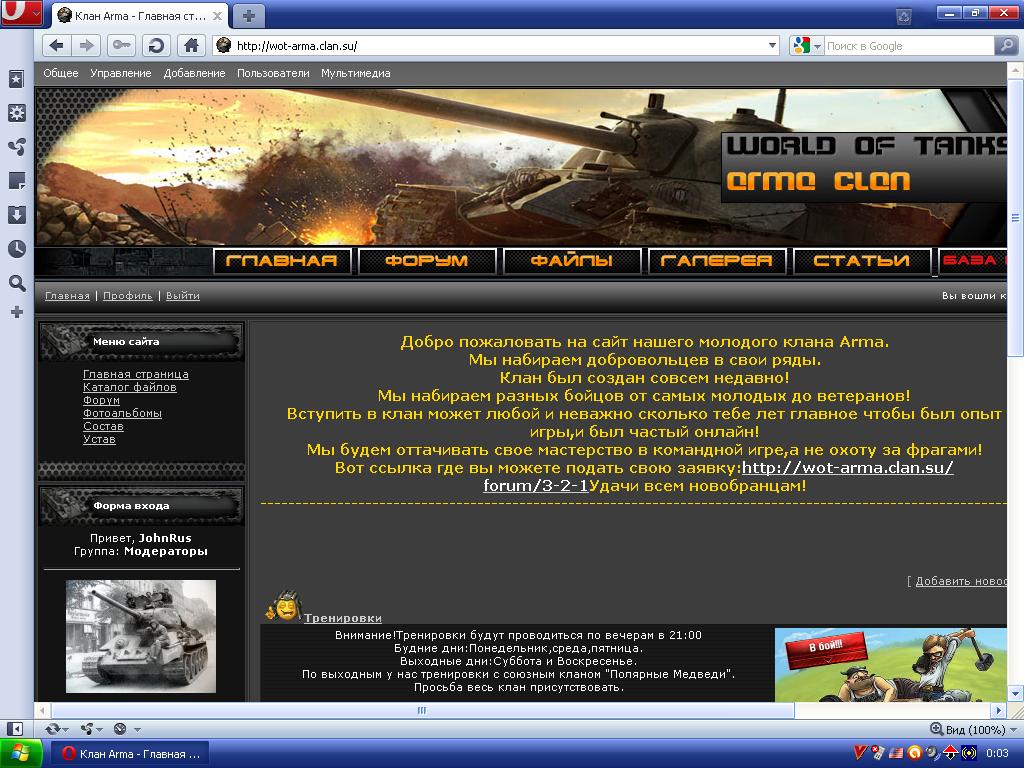This screenshot has height=768, width=1024.
Task: Open the Widgets gear panel icon
Action: point(16,113)
